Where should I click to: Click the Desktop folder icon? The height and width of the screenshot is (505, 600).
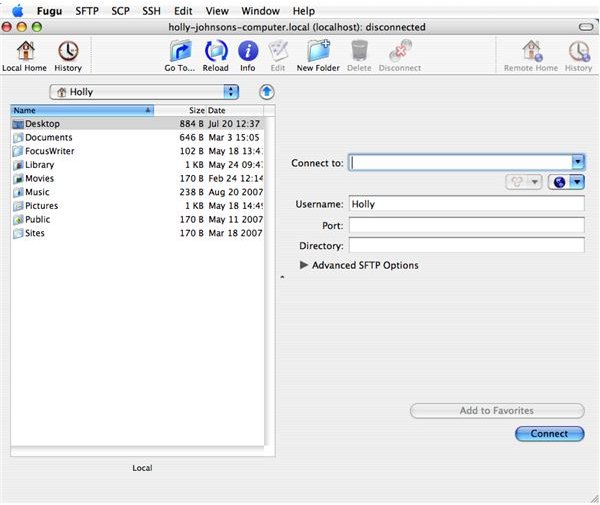point(18,124)
